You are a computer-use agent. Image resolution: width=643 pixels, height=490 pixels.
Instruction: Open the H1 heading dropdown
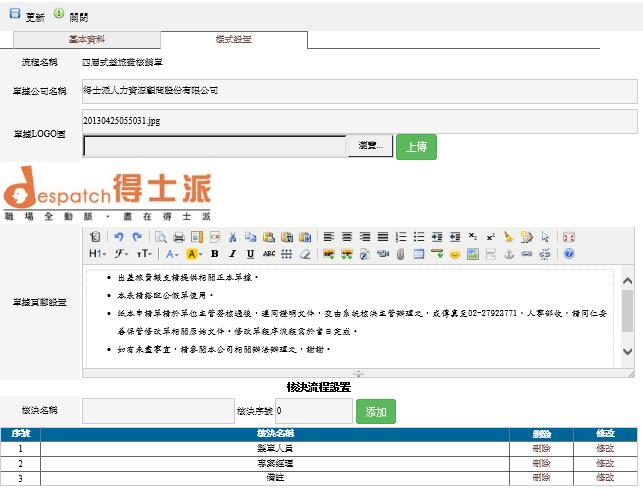(96, 254)
